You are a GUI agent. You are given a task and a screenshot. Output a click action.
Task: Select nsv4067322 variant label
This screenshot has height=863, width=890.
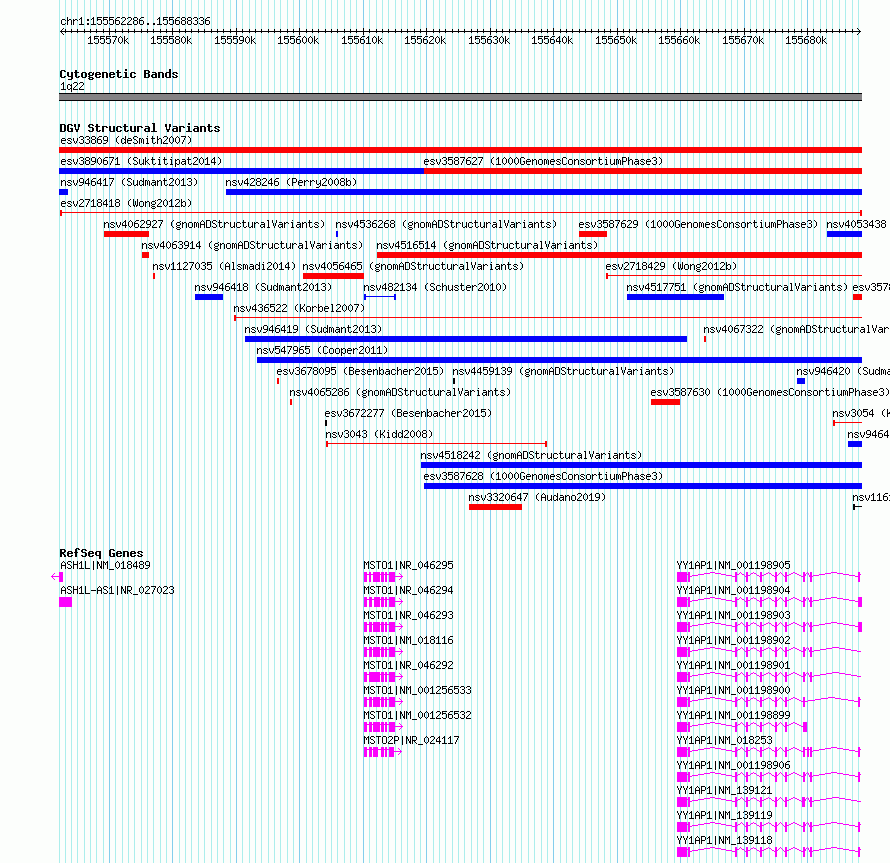click(796, 329)
